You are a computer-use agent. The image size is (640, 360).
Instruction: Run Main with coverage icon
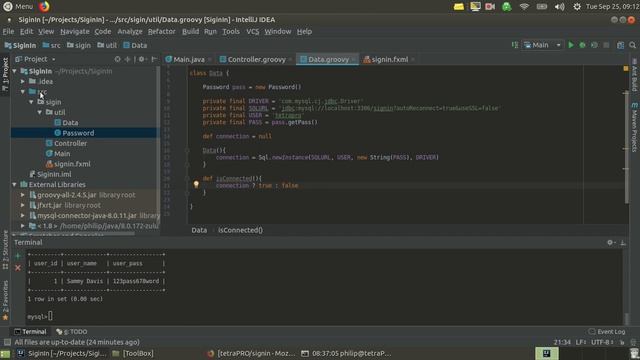(x=594, y=45)
